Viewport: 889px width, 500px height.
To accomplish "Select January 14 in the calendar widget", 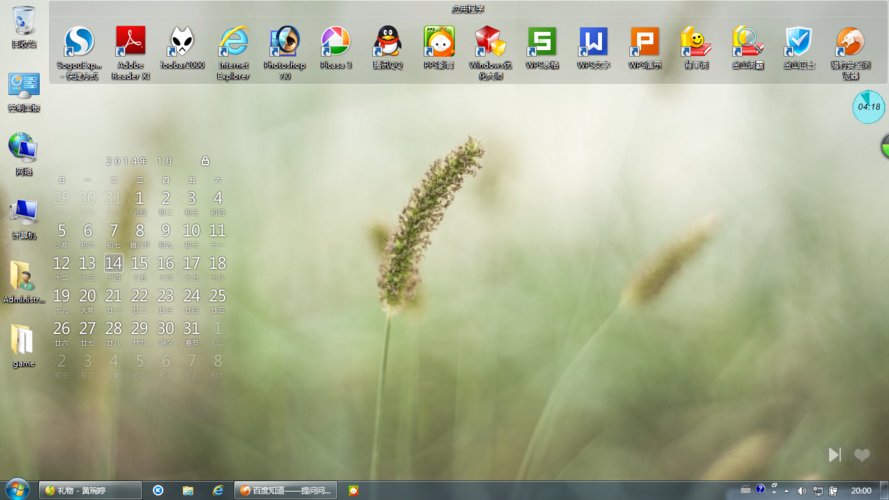I will coord(114,264).
